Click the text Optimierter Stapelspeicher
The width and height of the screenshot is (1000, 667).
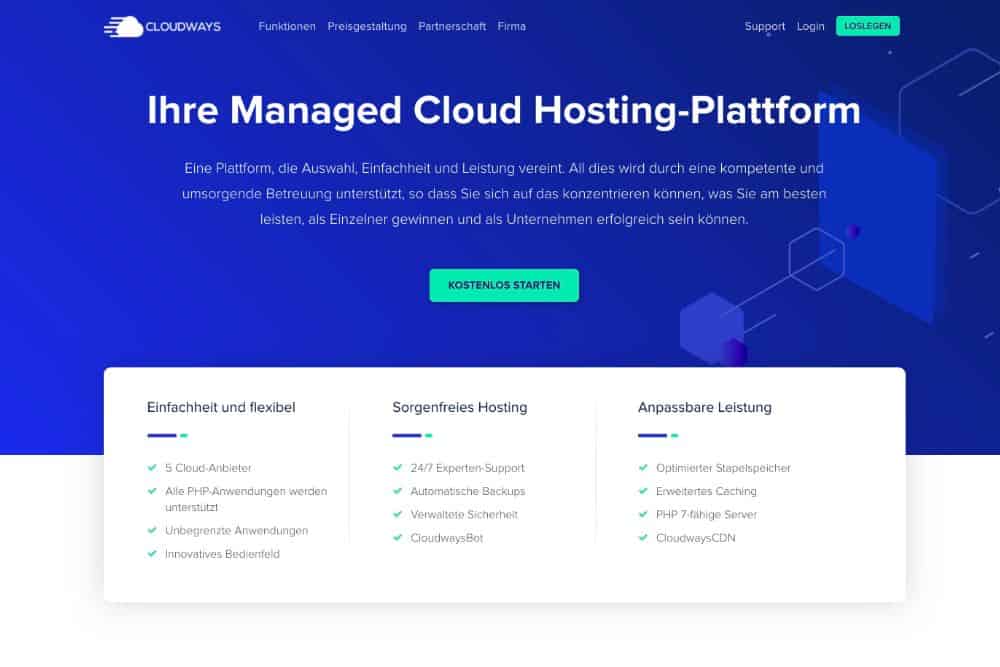click(x=723, y=468)
